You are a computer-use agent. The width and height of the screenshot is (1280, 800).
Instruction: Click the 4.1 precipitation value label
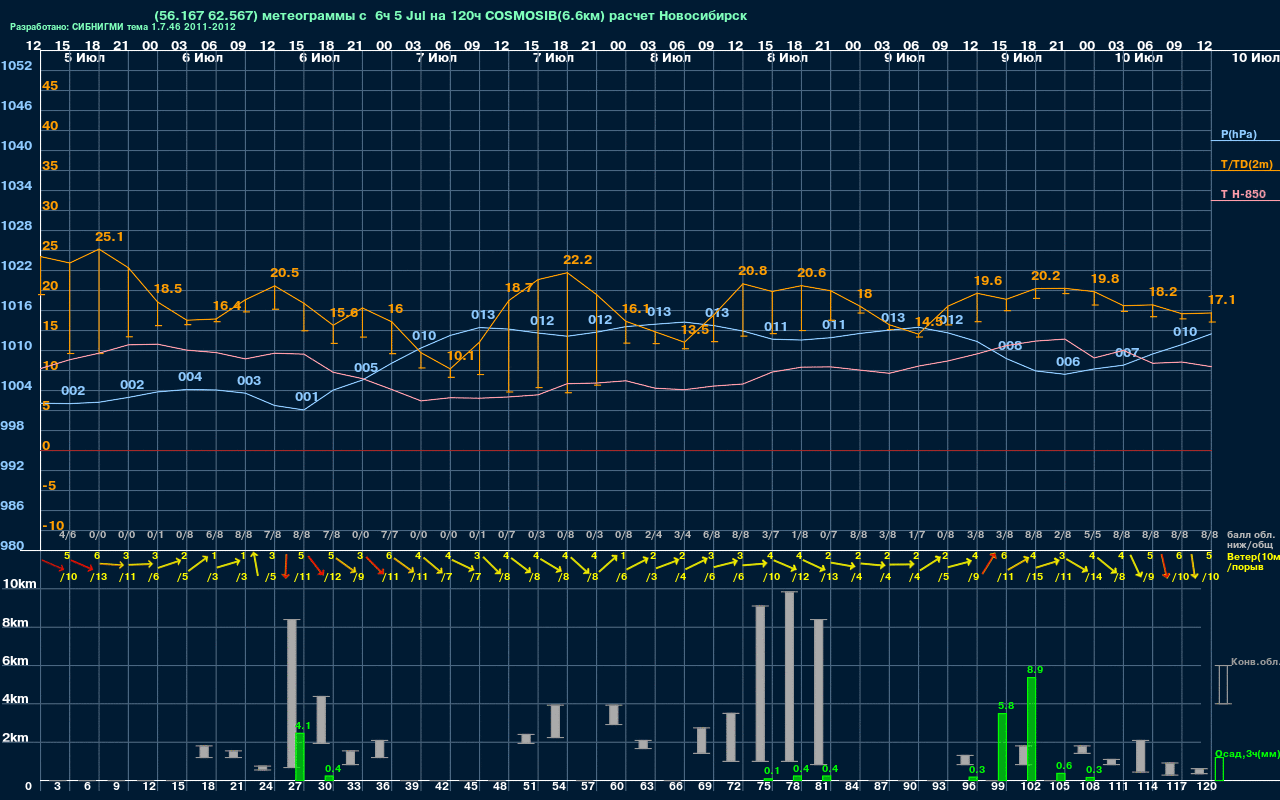[304, 725]
